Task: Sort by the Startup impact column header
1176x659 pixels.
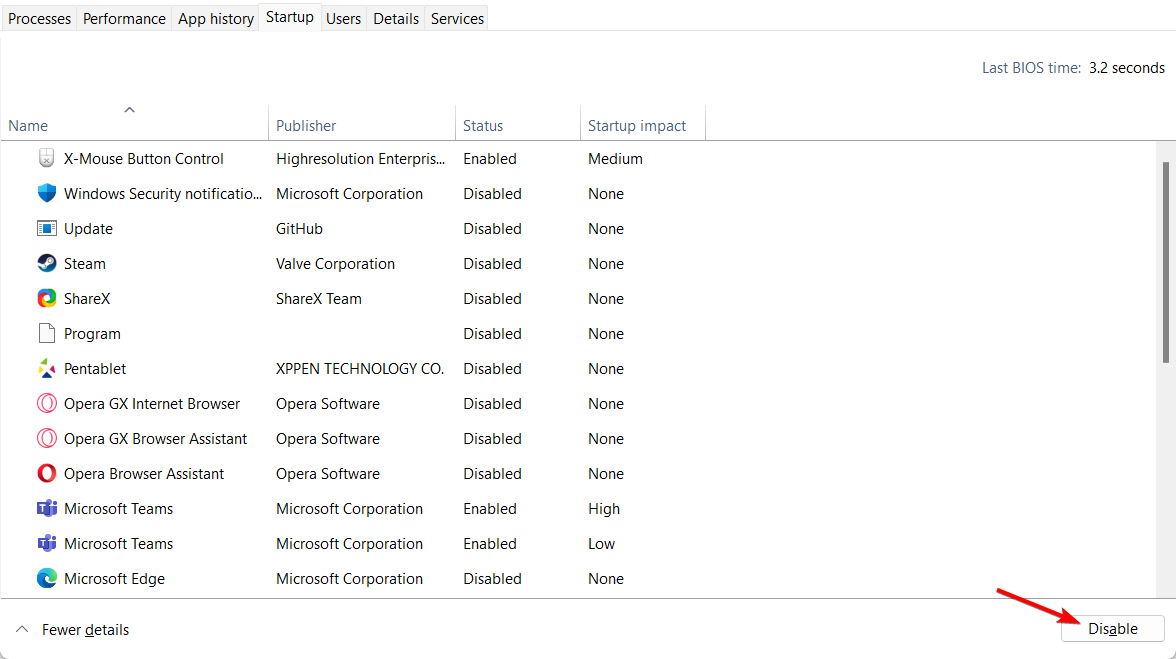Action: tap(644, 125)
